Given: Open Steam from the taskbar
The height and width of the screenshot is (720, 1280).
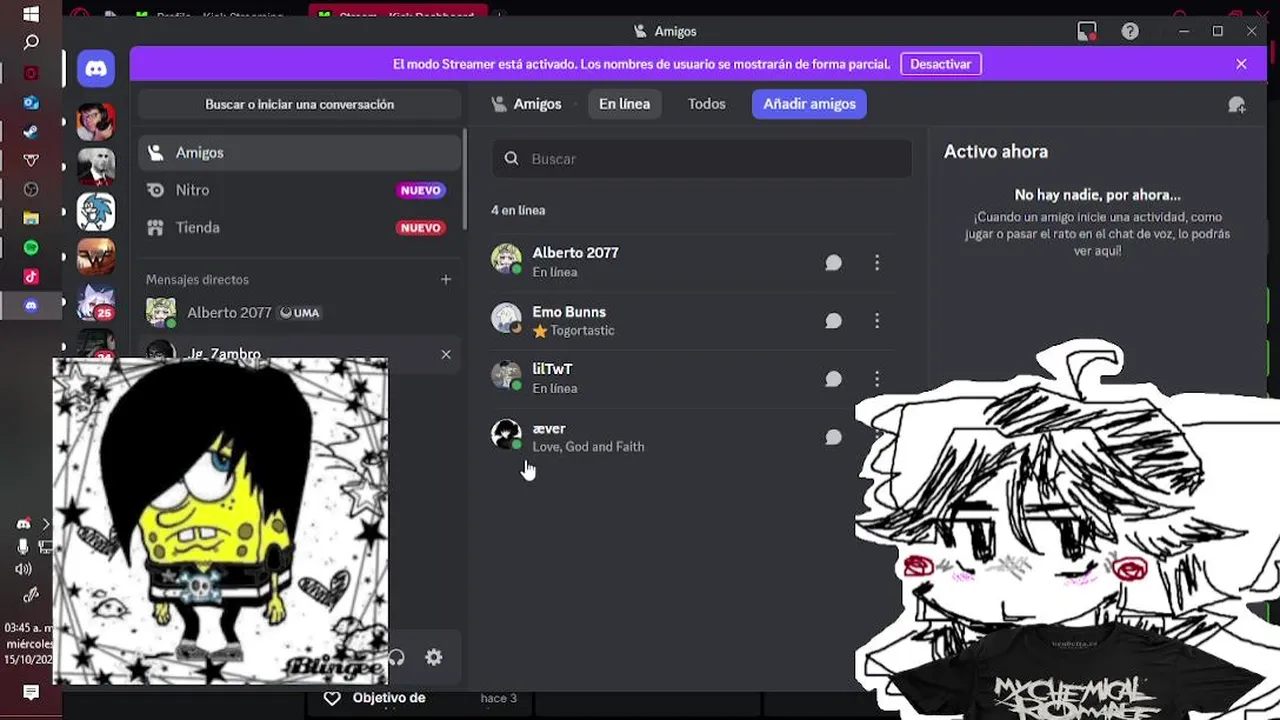Looking at the screenshot, I should point(31,131).
